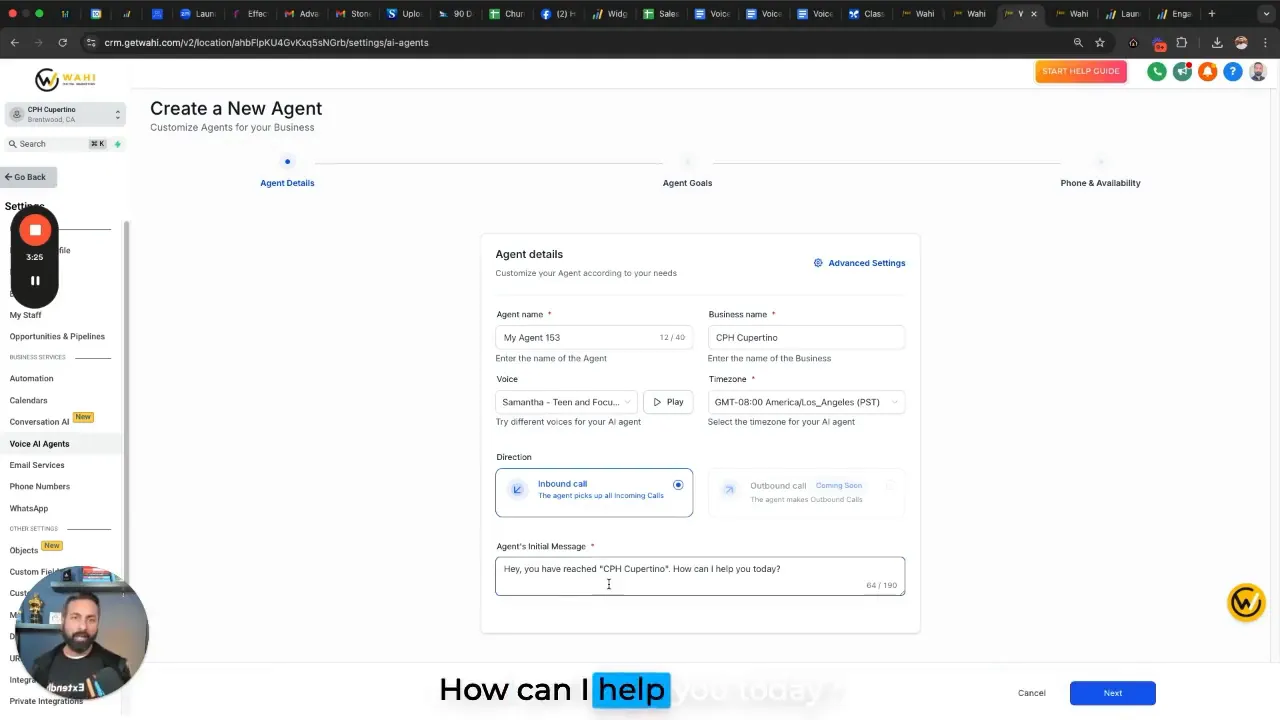
Task: Click the sidebar Search box
Action: point(64,144)
